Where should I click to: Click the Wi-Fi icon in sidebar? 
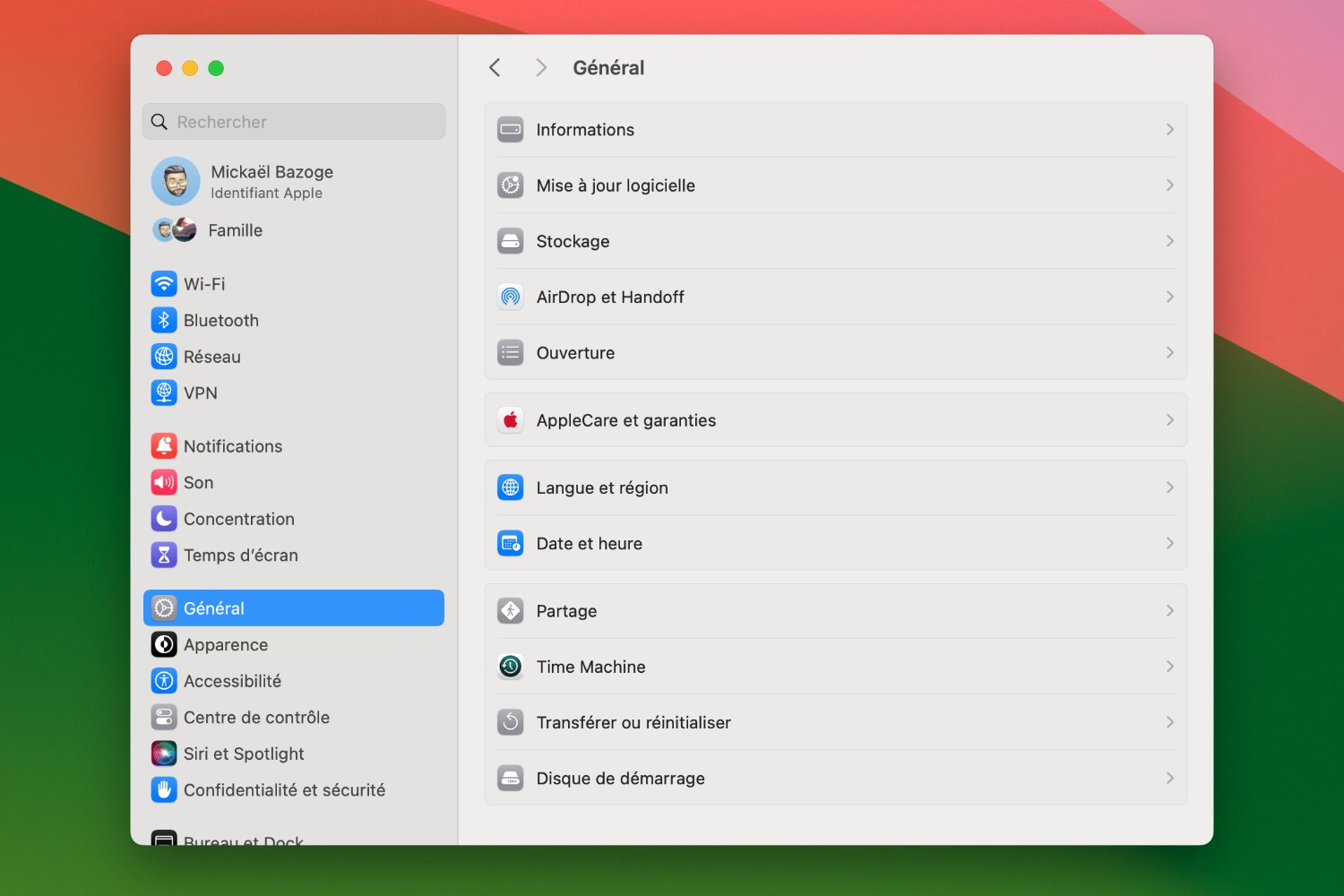coord(164,284)
